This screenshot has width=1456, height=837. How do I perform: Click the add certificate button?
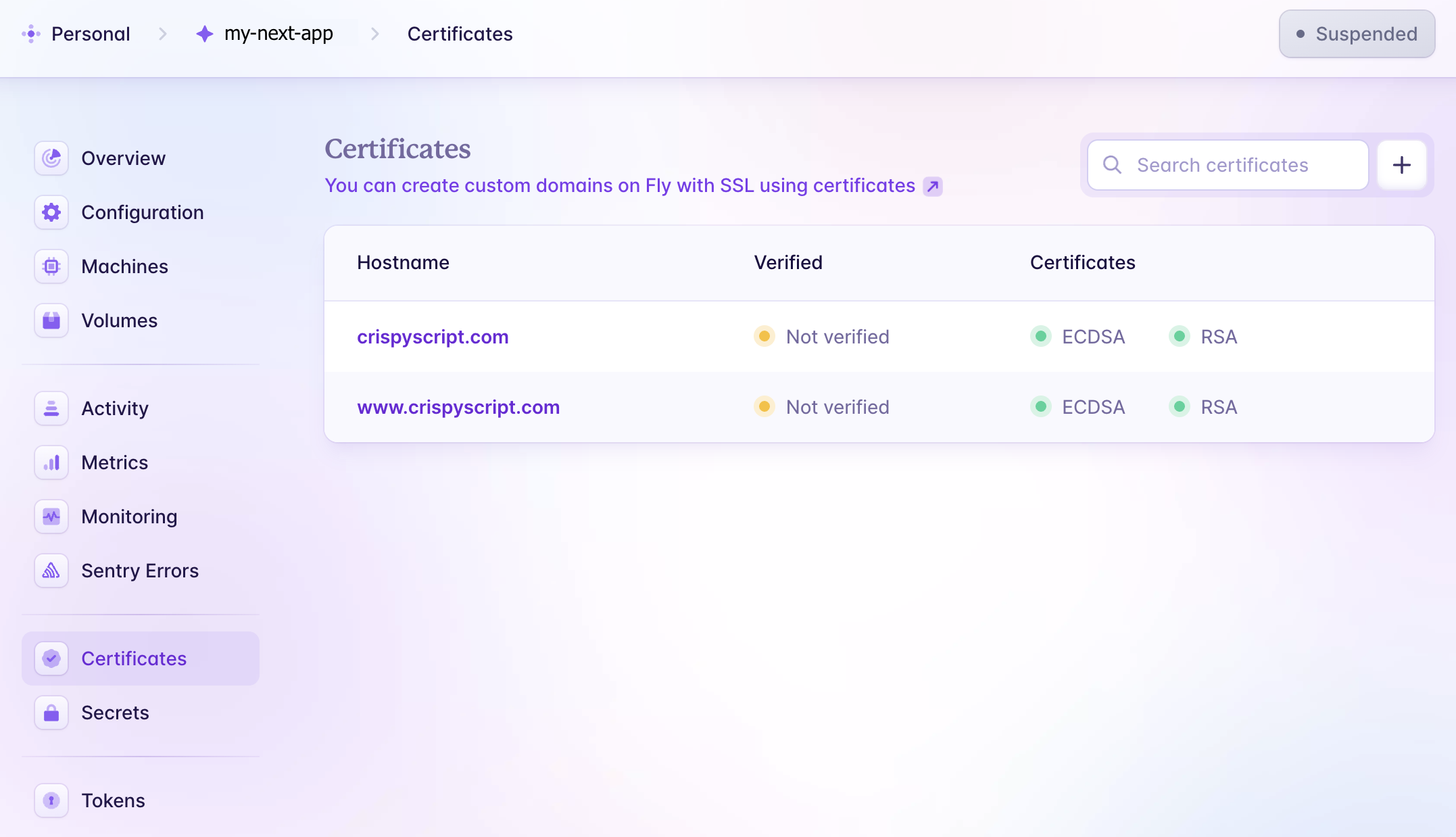coord(1402,165)
